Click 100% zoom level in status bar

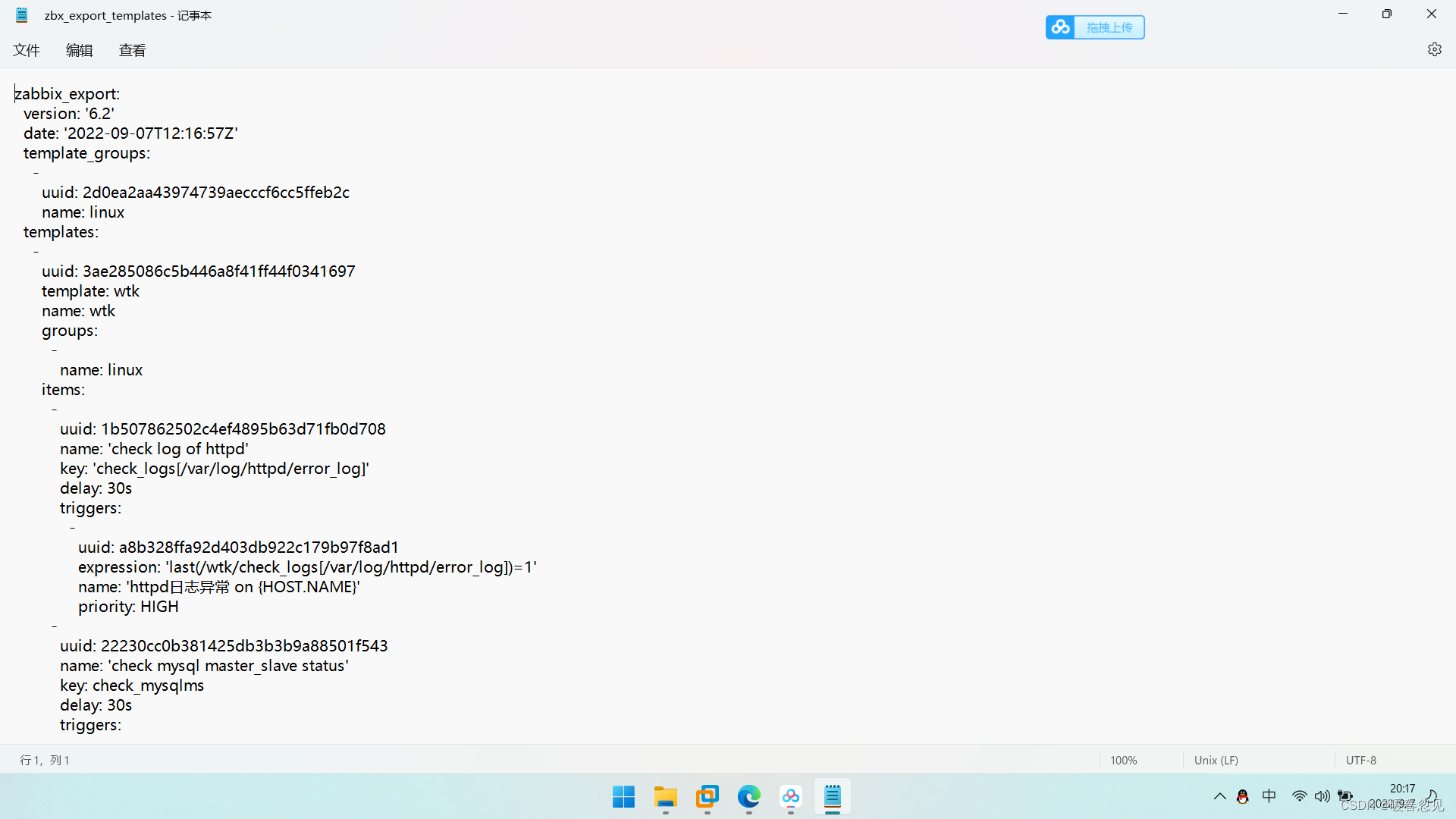tap(1124, 760)
